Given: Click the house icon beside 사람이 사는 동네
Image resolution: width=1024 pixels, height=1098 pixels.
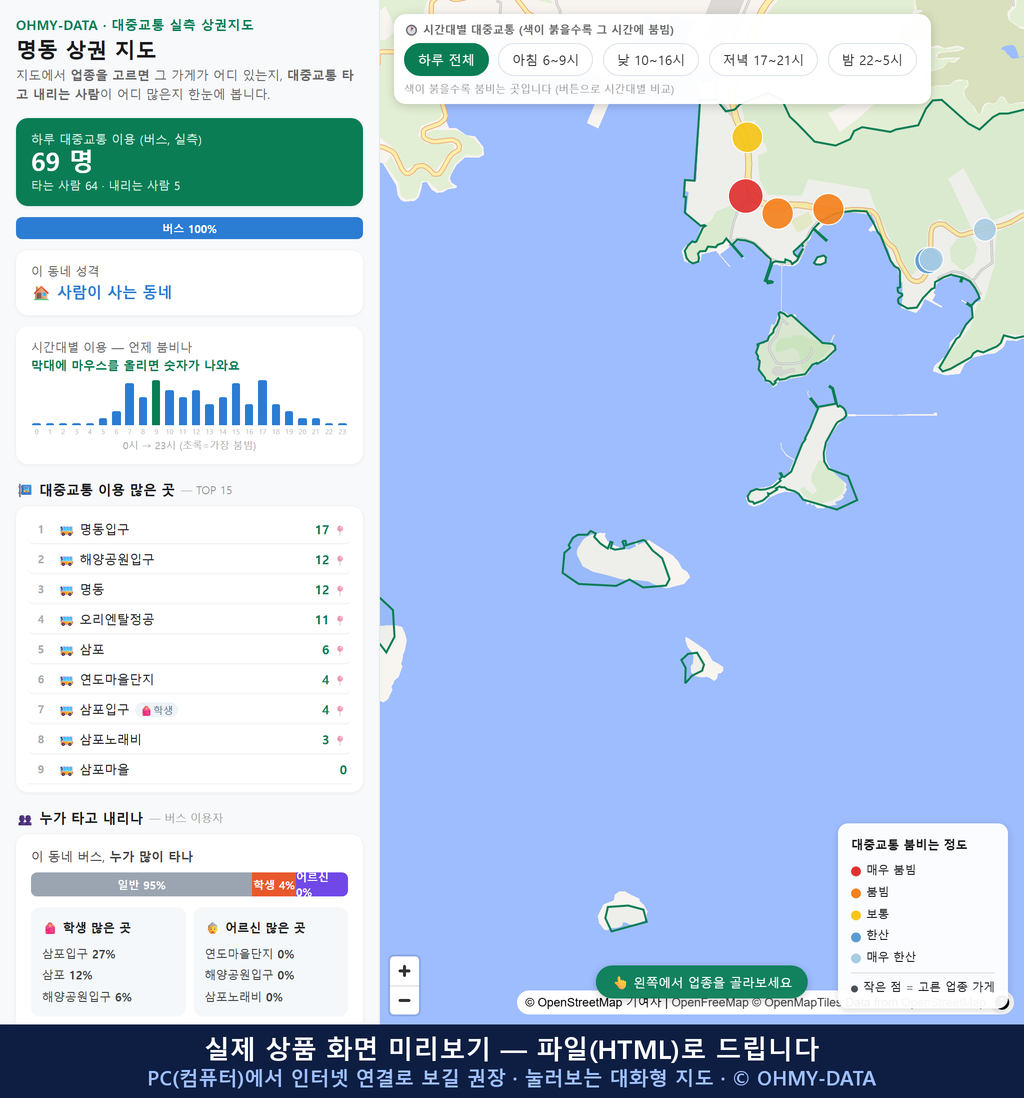Looking at the screenshot, I should [x=41, y=293].
